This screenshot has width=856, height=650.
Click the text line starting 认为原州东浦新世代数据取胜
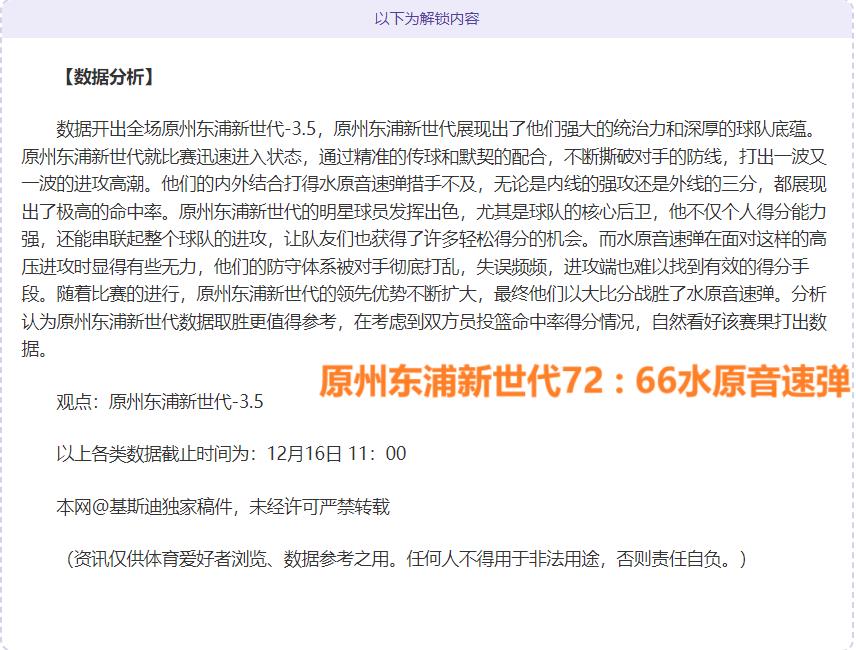(x=424, y=321)
